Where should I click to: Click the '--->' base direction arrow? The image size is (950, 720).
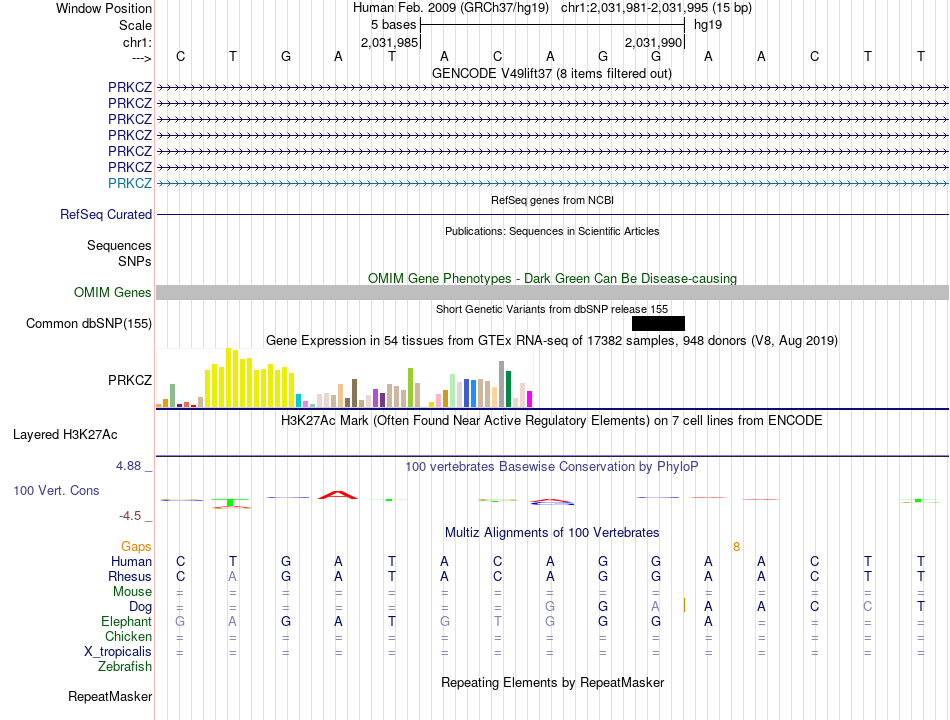pyautogui.click(x=141, y=58)
